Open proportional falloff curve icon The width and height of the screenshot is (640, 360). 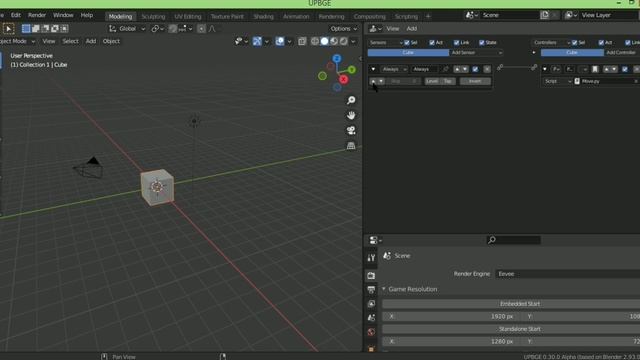[212, 29]
